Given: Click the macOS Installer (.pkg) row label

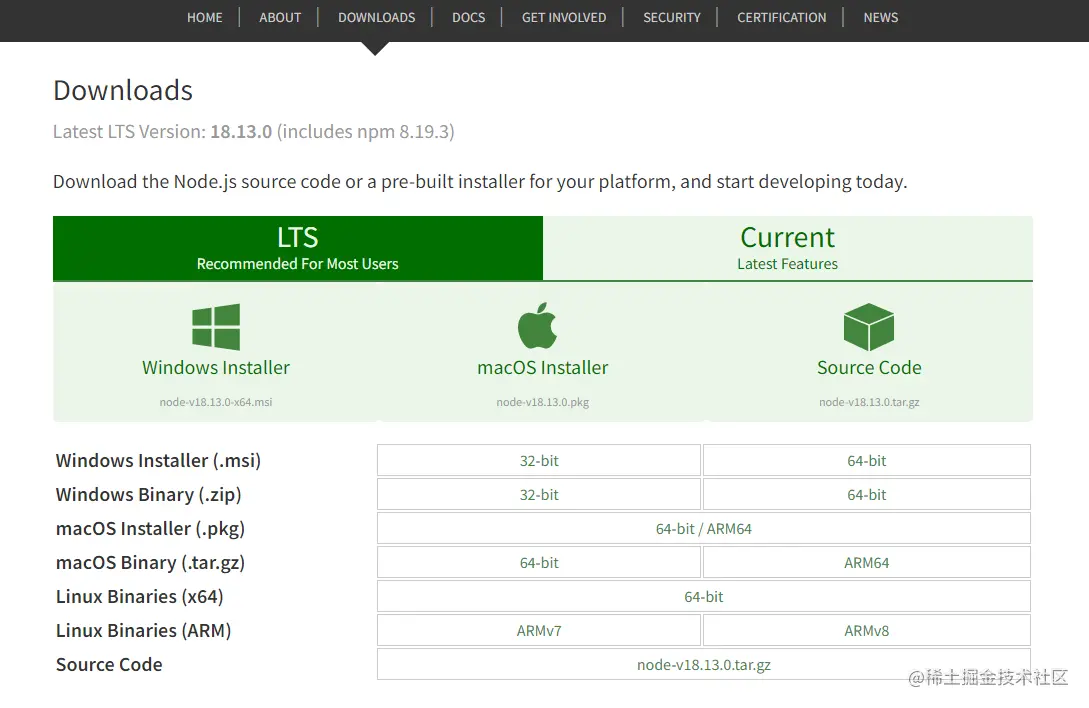Looking at the screenshot, I should (151, 529).
